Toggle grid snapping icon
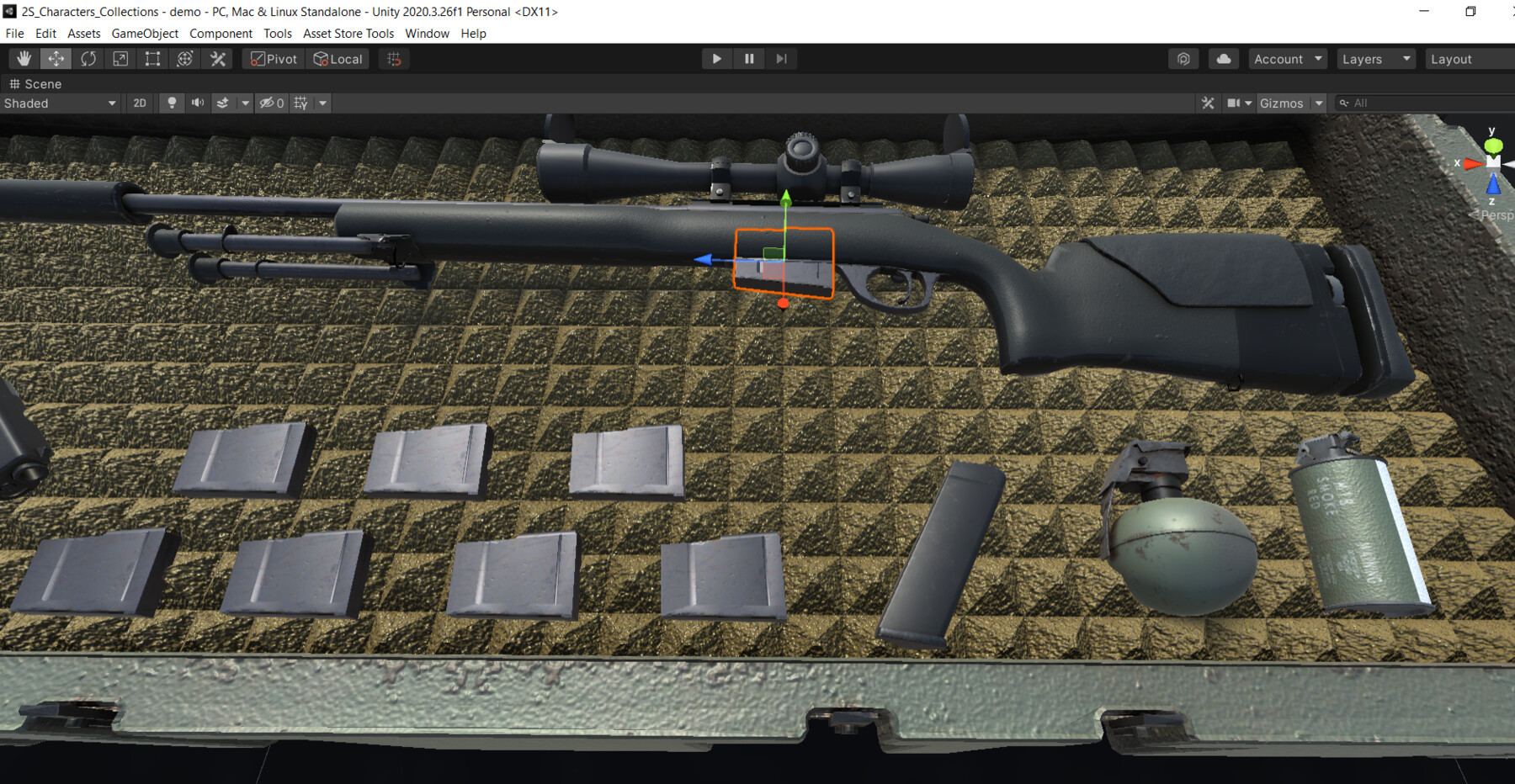This screenshot has height=784, width=1515. [394, 59]
